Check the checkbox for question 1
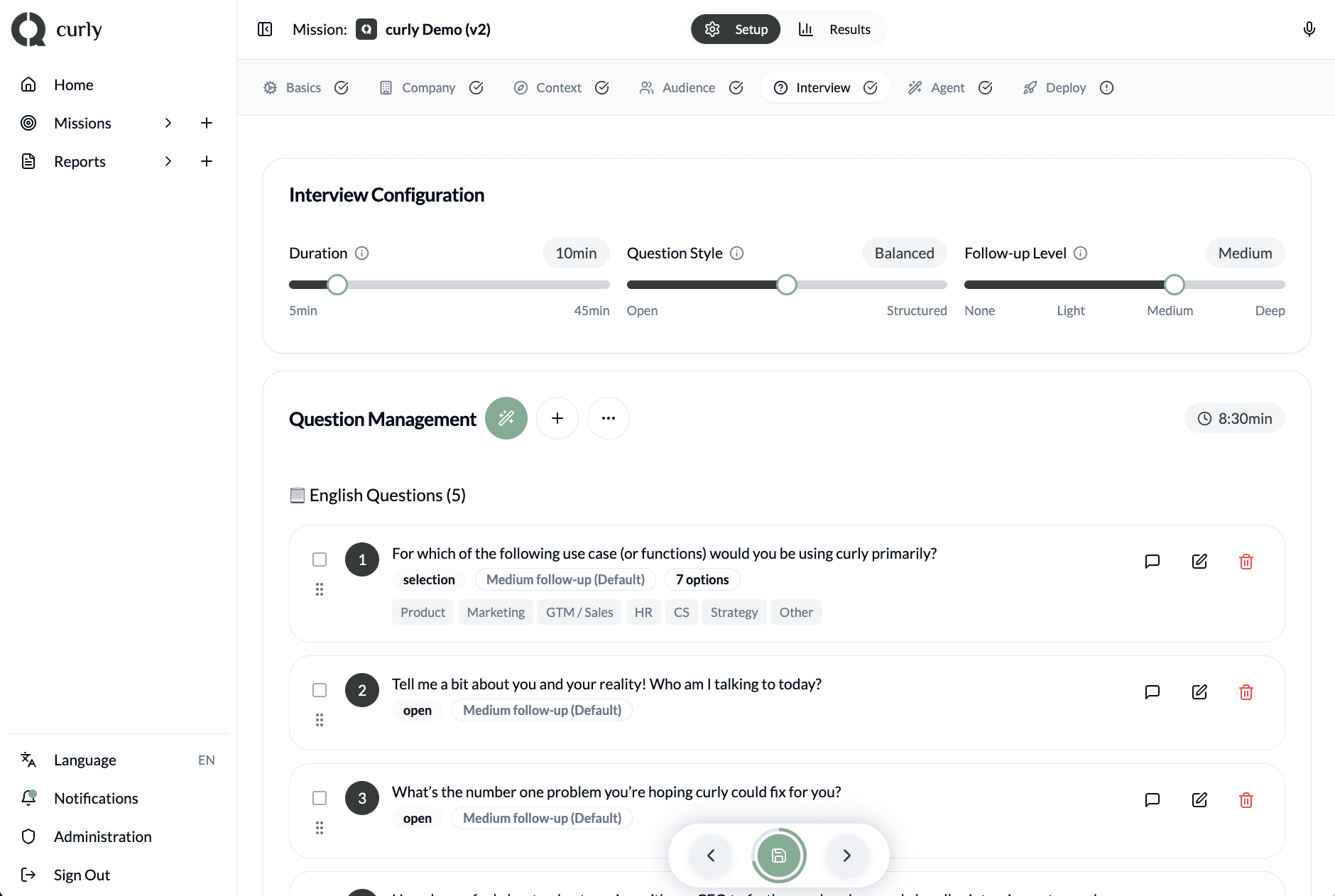Screen dimensions: 1335x896 [x=320, y=559]
